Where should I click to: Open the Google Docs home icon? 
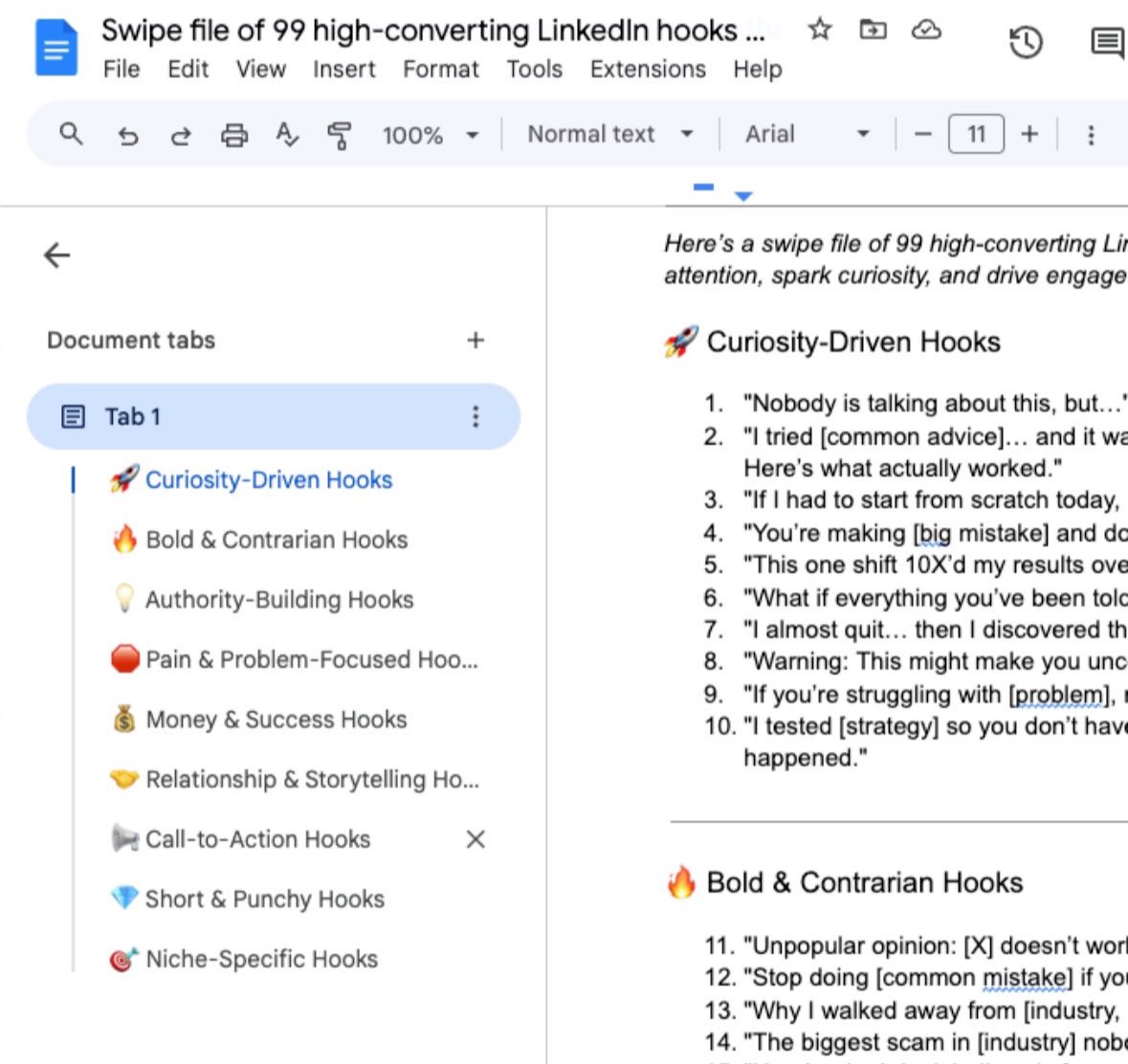(56, 48)
